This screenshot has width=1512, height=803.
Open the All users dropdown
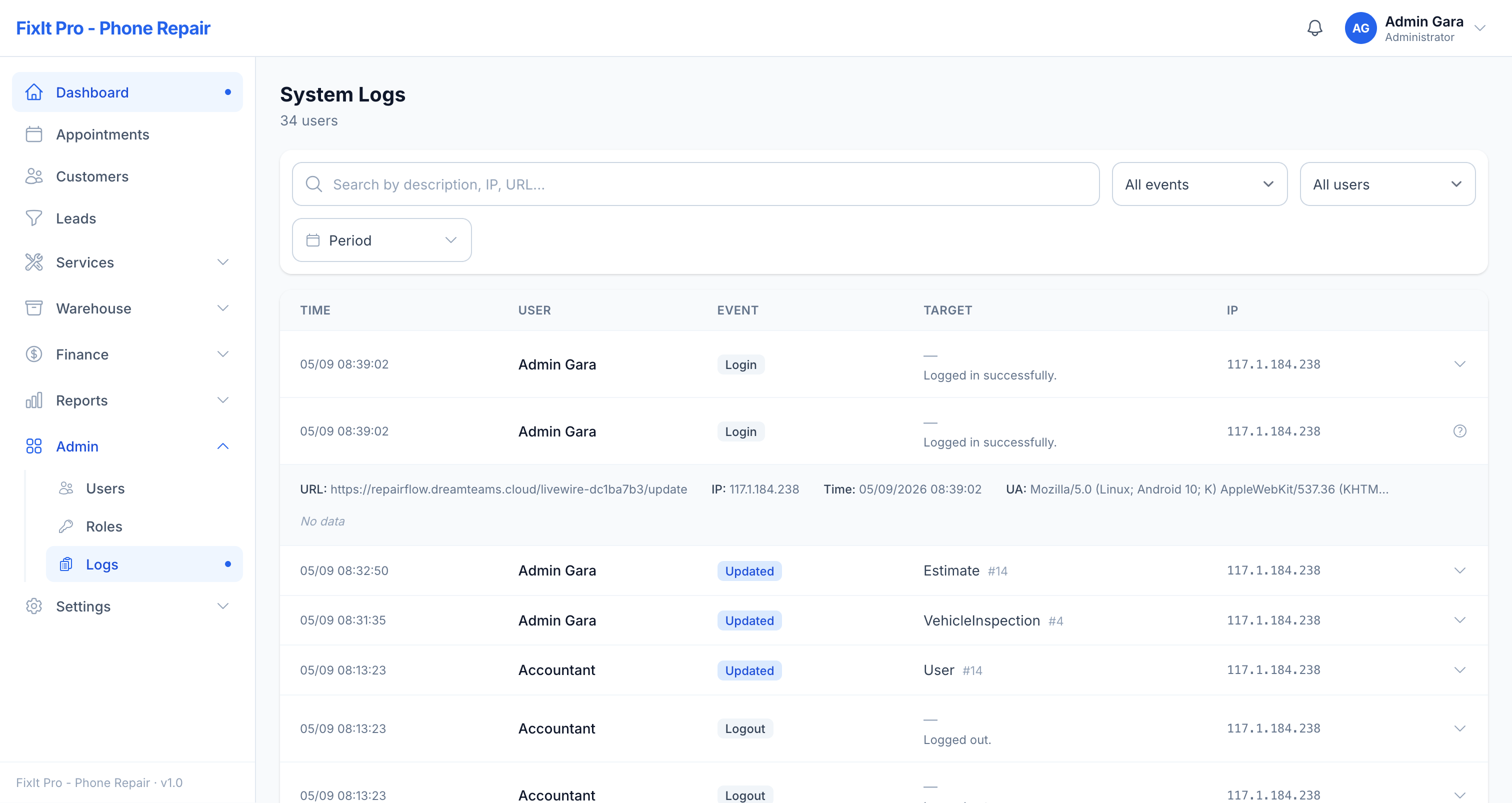click(x=1387, y=184)
